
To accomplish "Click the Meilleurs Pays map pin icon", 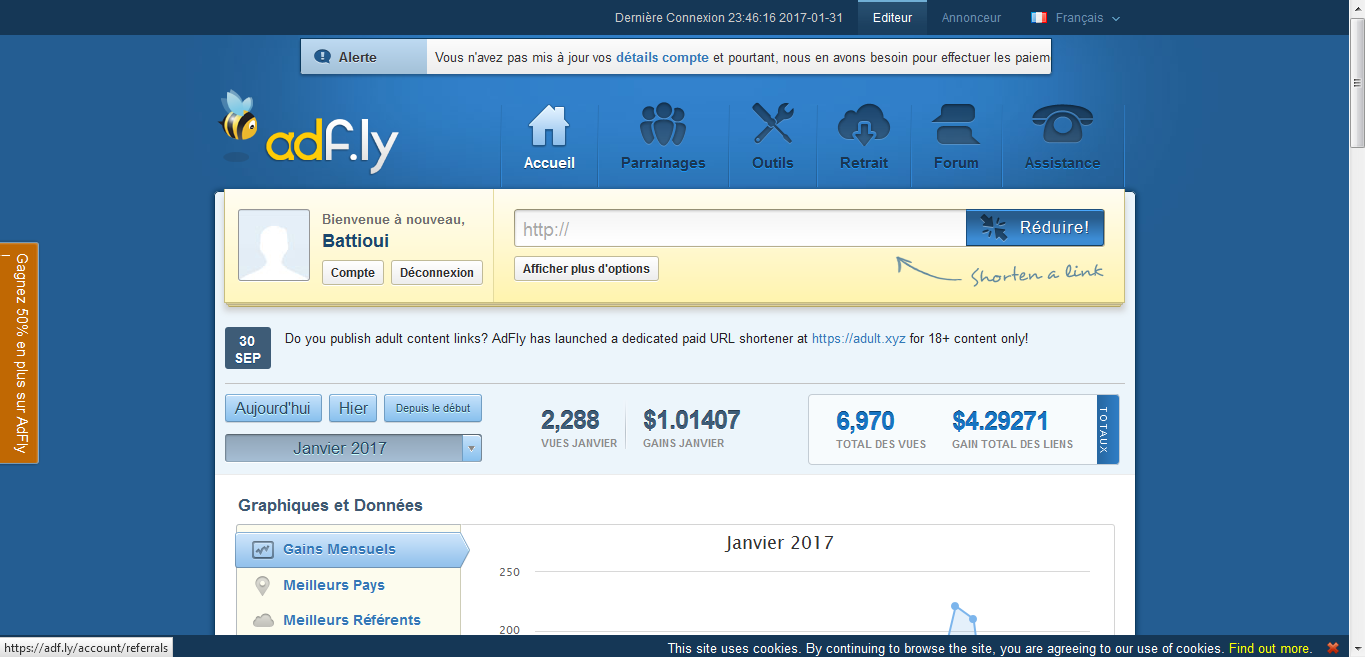I will coord(262,586).
